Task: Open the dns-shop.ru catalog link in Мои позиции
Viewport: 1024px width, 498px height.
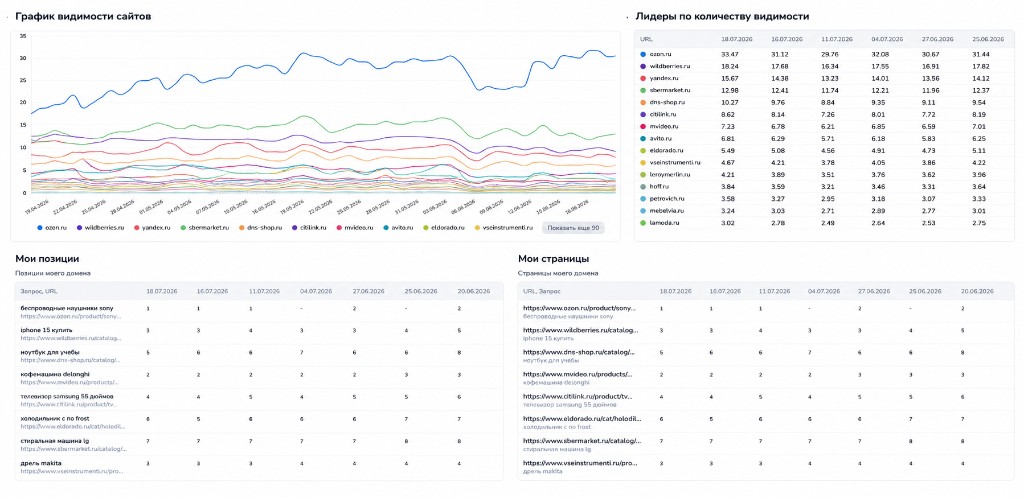Action: 71,360
